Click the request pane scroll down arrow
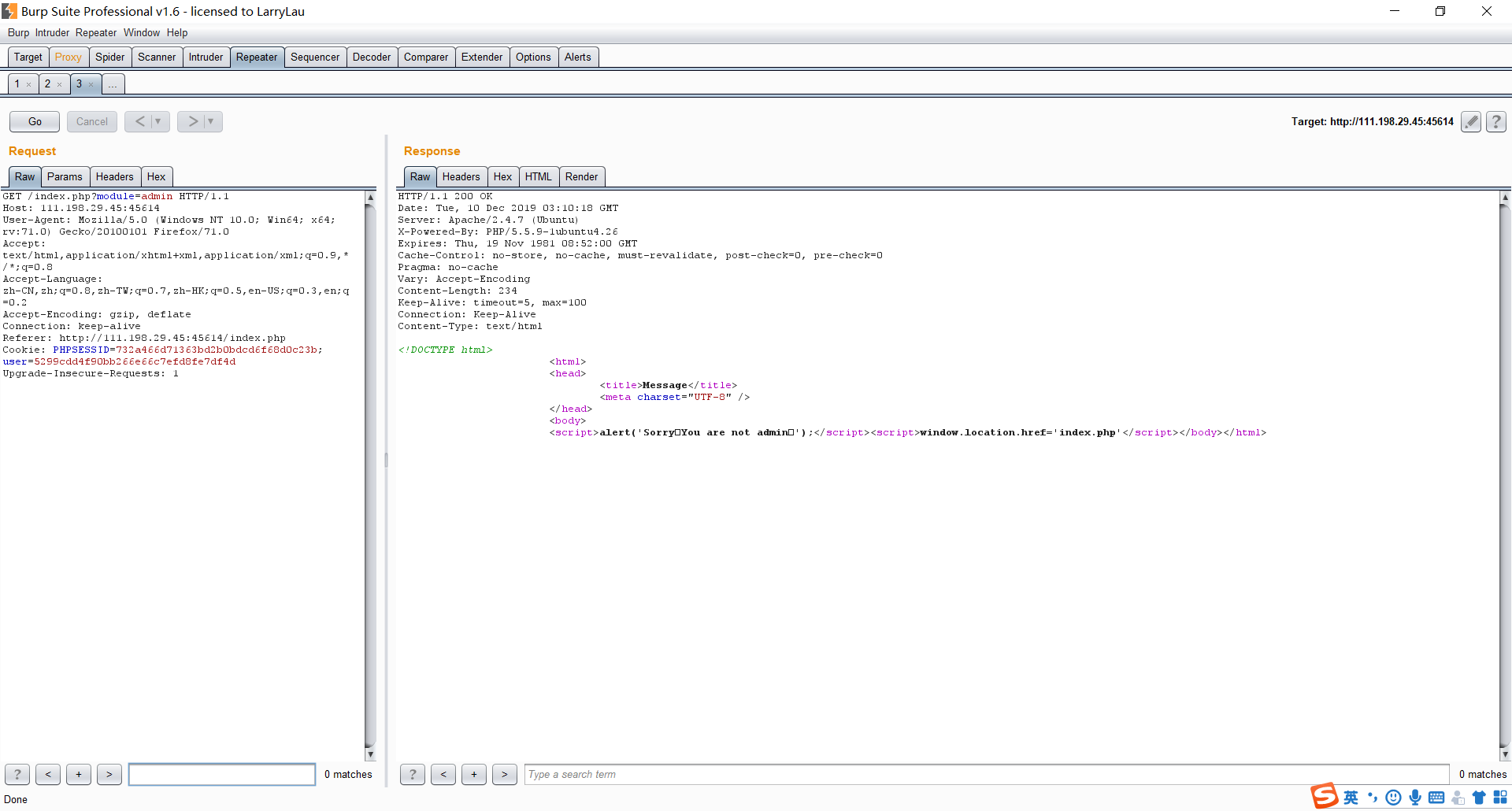The height and width of the screenshot is (811, 1512). tap(370, 754)
